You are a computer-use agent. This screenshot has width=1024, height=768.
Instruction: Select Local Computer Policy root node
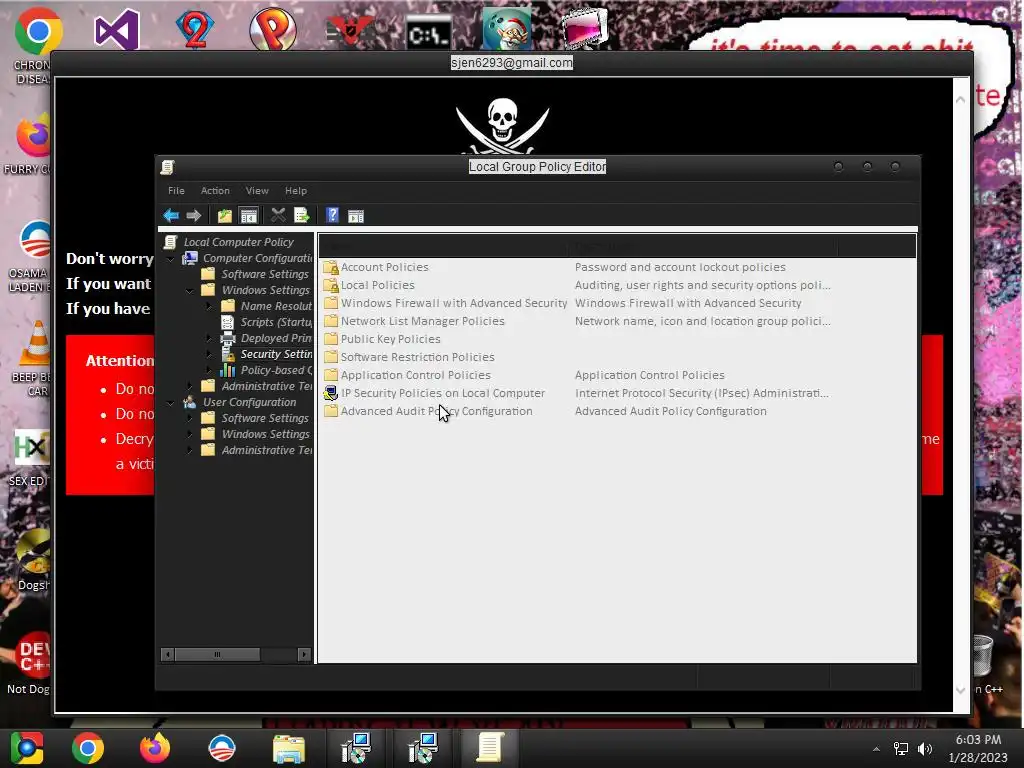click(x=238, y=242)
